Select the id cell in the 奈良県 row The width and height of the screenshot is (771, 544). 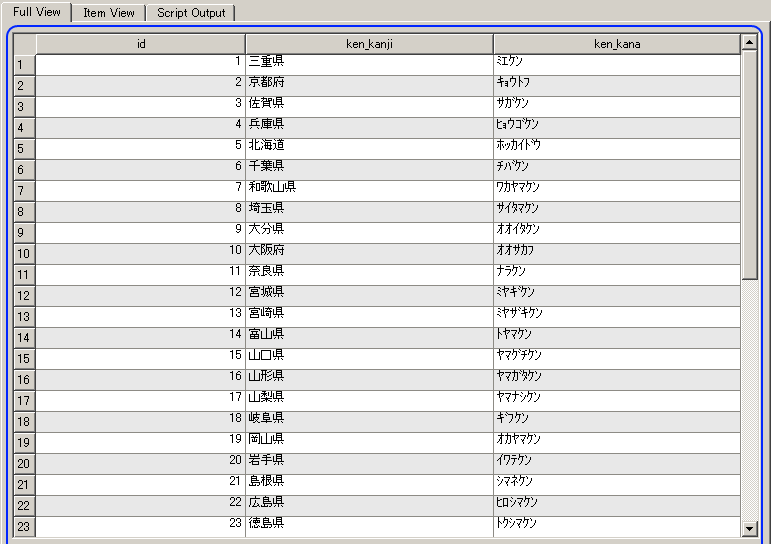tap(141, 275)
